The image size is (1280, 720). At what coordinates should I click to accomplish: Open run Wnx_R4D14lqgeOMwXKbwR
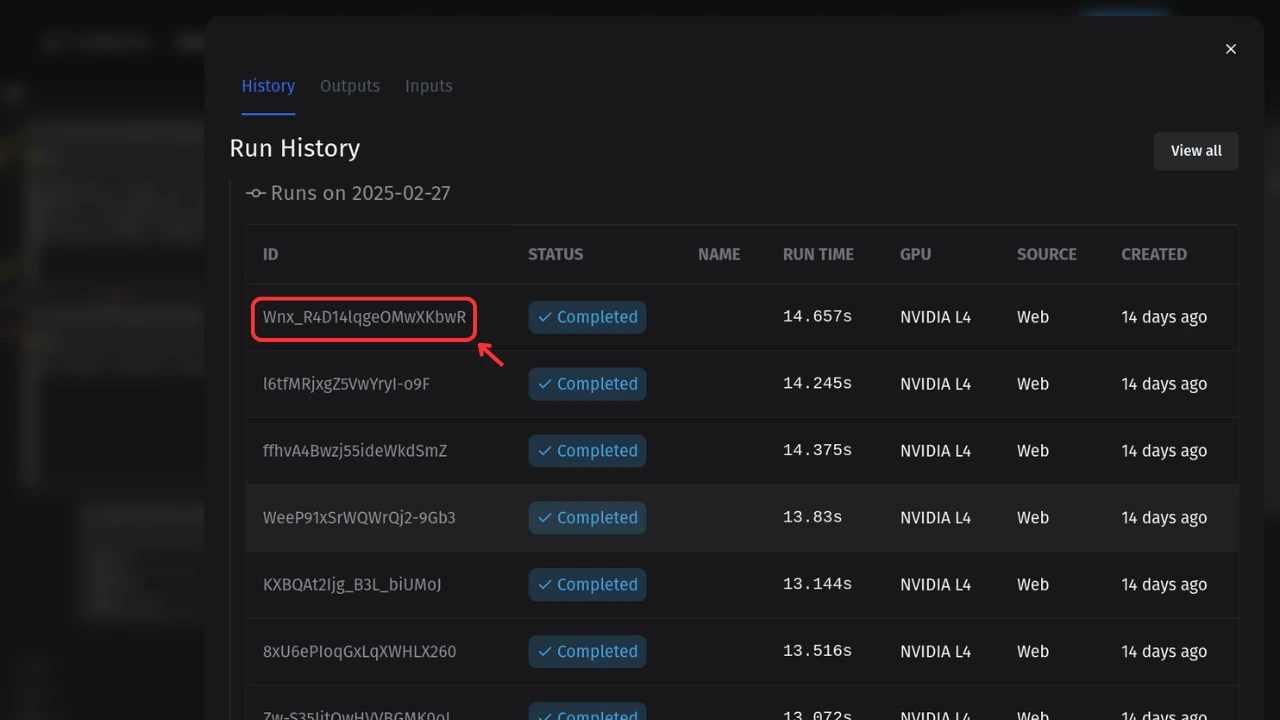click(x=364, y=317)
